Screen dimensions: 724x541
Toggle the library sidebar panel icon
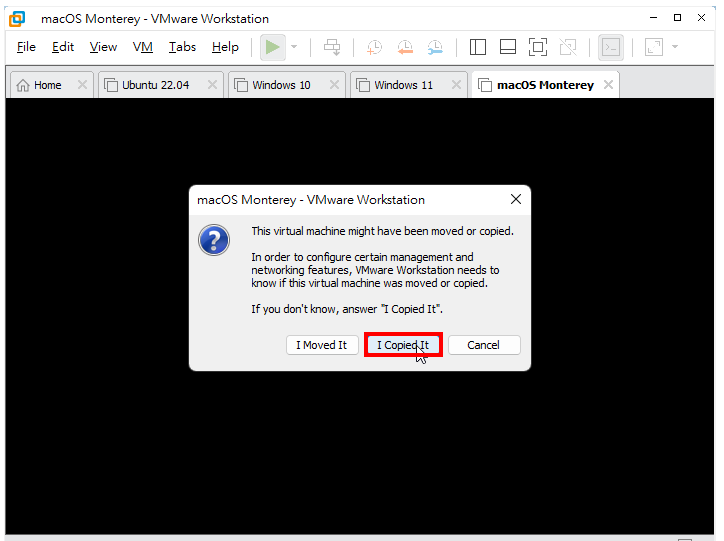tap(477, 47)
